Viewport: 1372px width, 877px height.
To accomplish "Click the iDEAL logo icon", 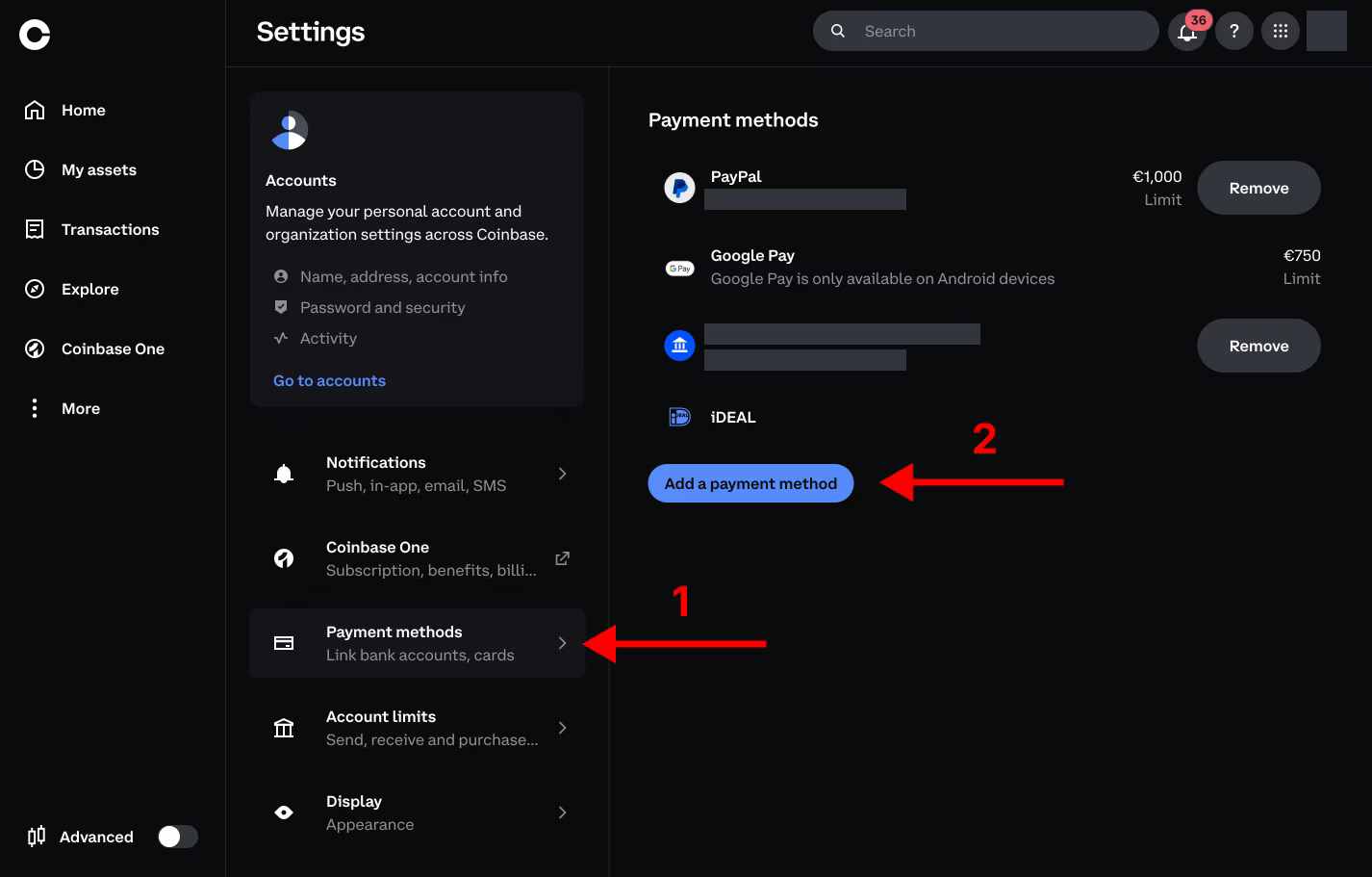I will pos(680,417).
